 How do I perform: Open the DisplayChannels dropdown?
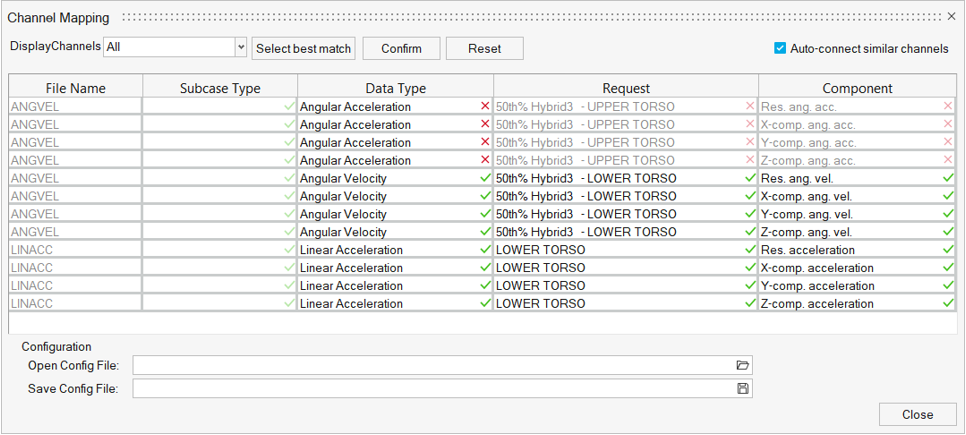[241, 47]
